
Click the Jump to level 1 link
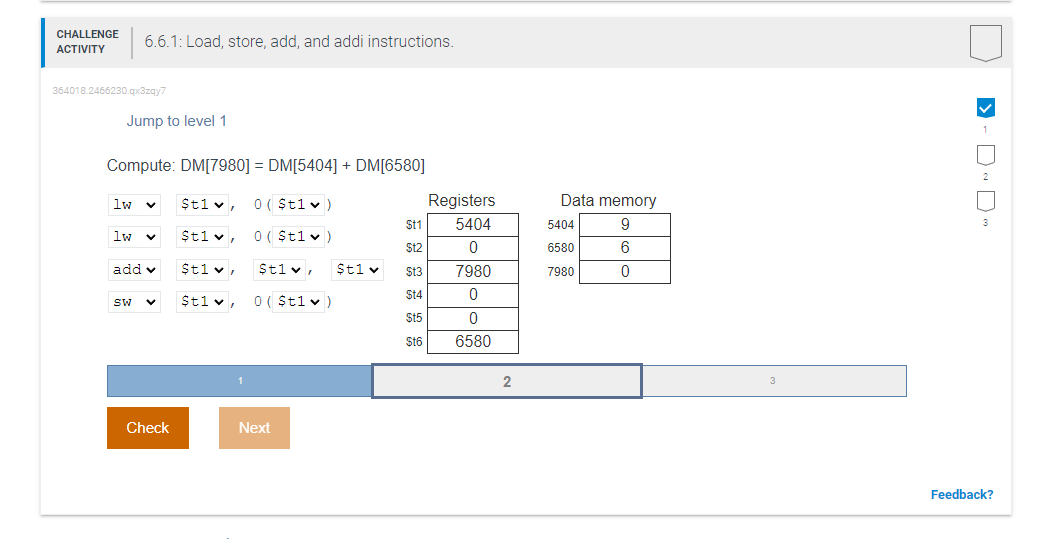pyautogui.click(x=177, y=121)
